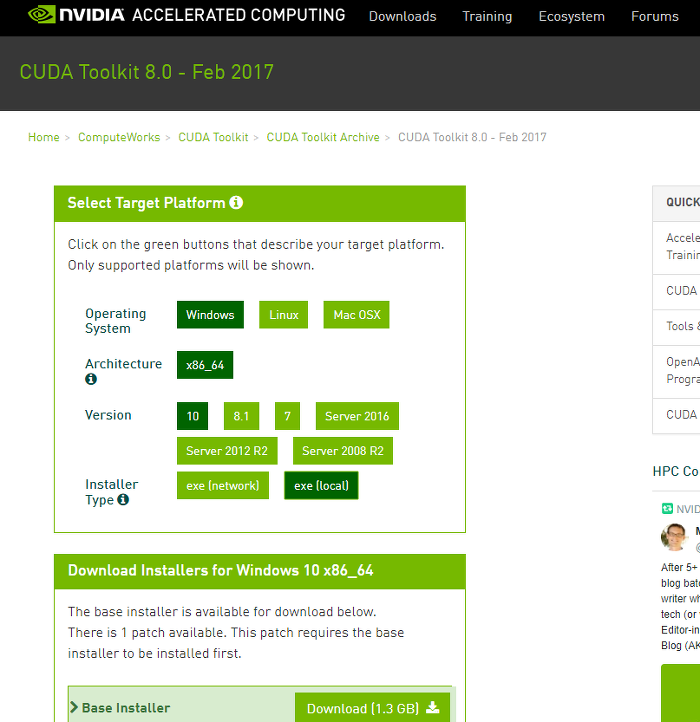Select Windows version 7

287,416
